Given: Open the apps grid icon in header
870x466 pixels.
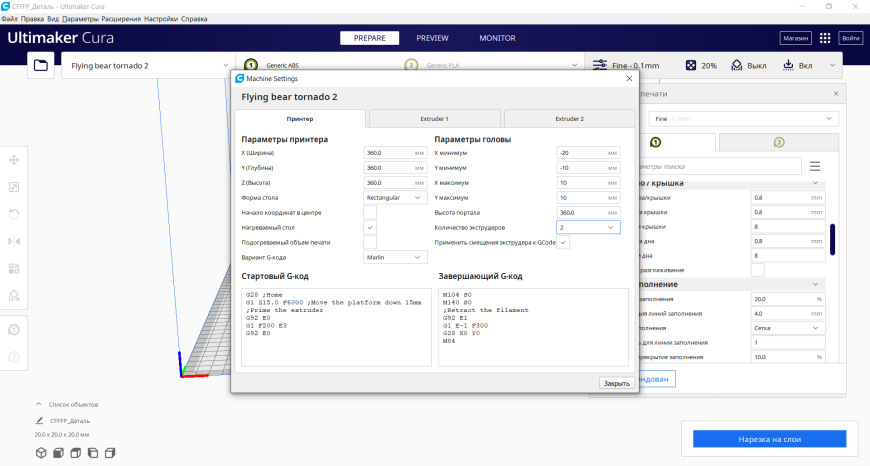Looking at the screenshot, I should coord(825,38).
